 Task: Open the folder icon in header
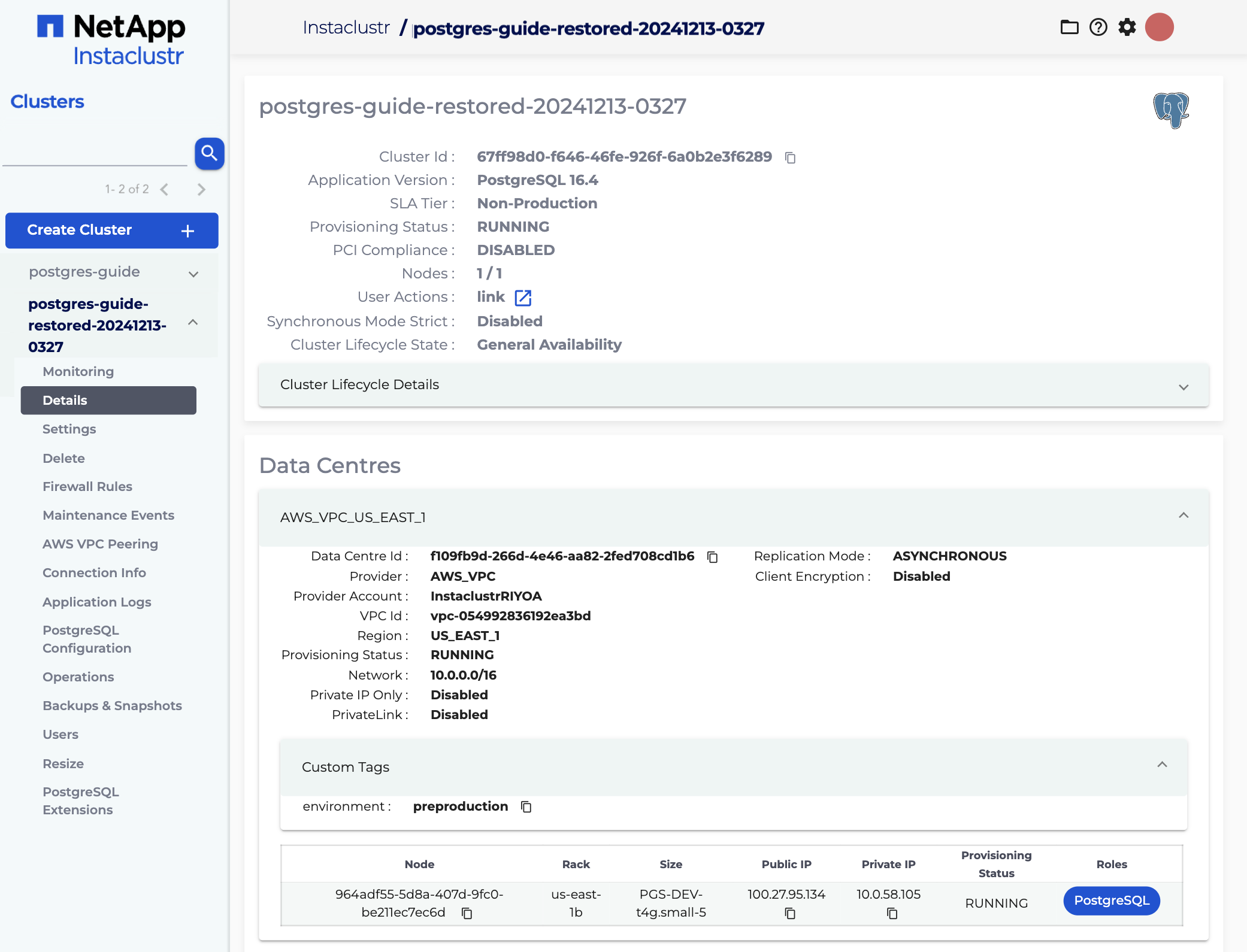(x=1069, y=28)
